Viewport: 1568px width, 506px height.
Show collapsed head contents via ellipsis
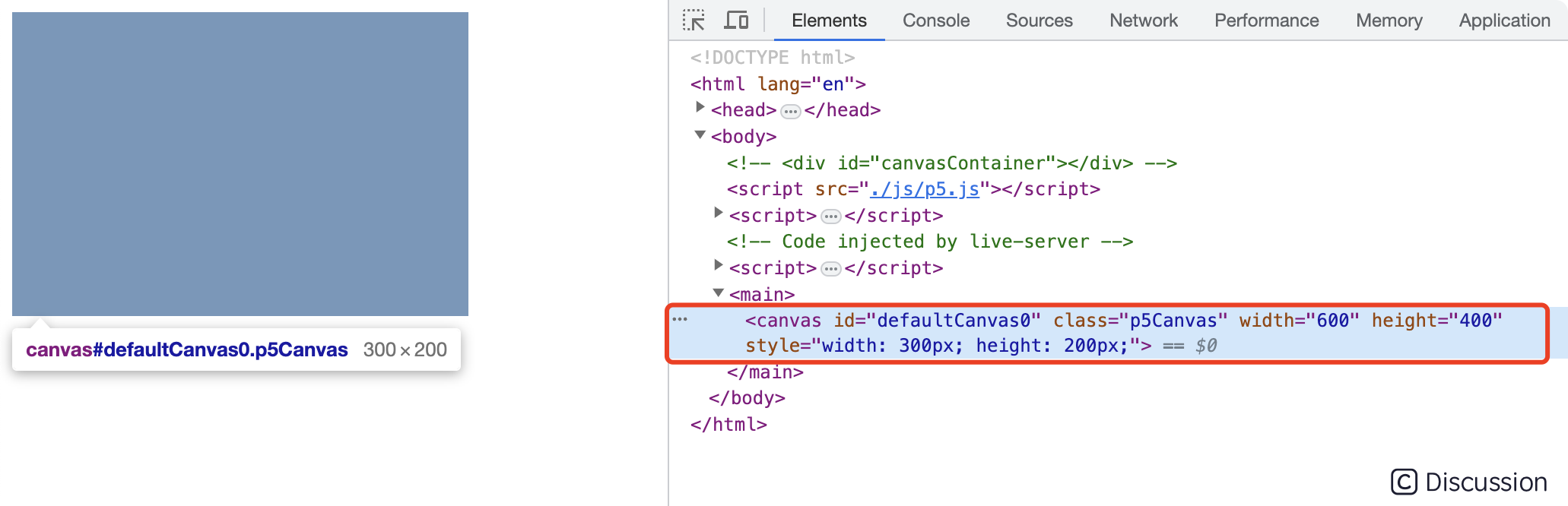pyautogui.click(x=791, y=112)
